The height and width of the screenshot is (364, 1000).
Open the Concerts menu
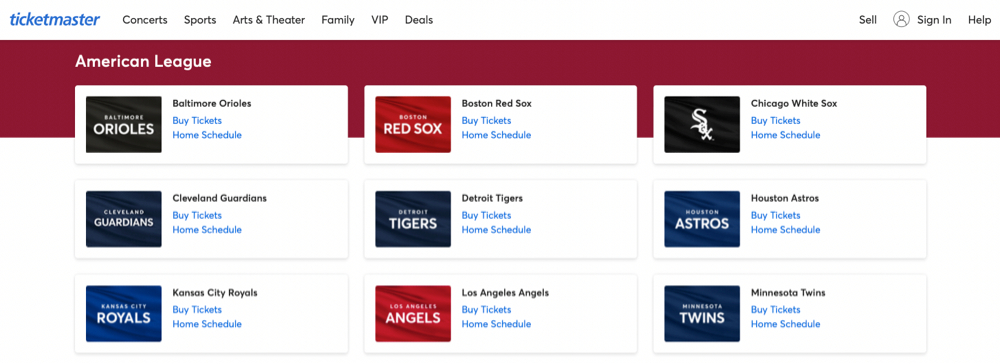click(x=145, y=20)
